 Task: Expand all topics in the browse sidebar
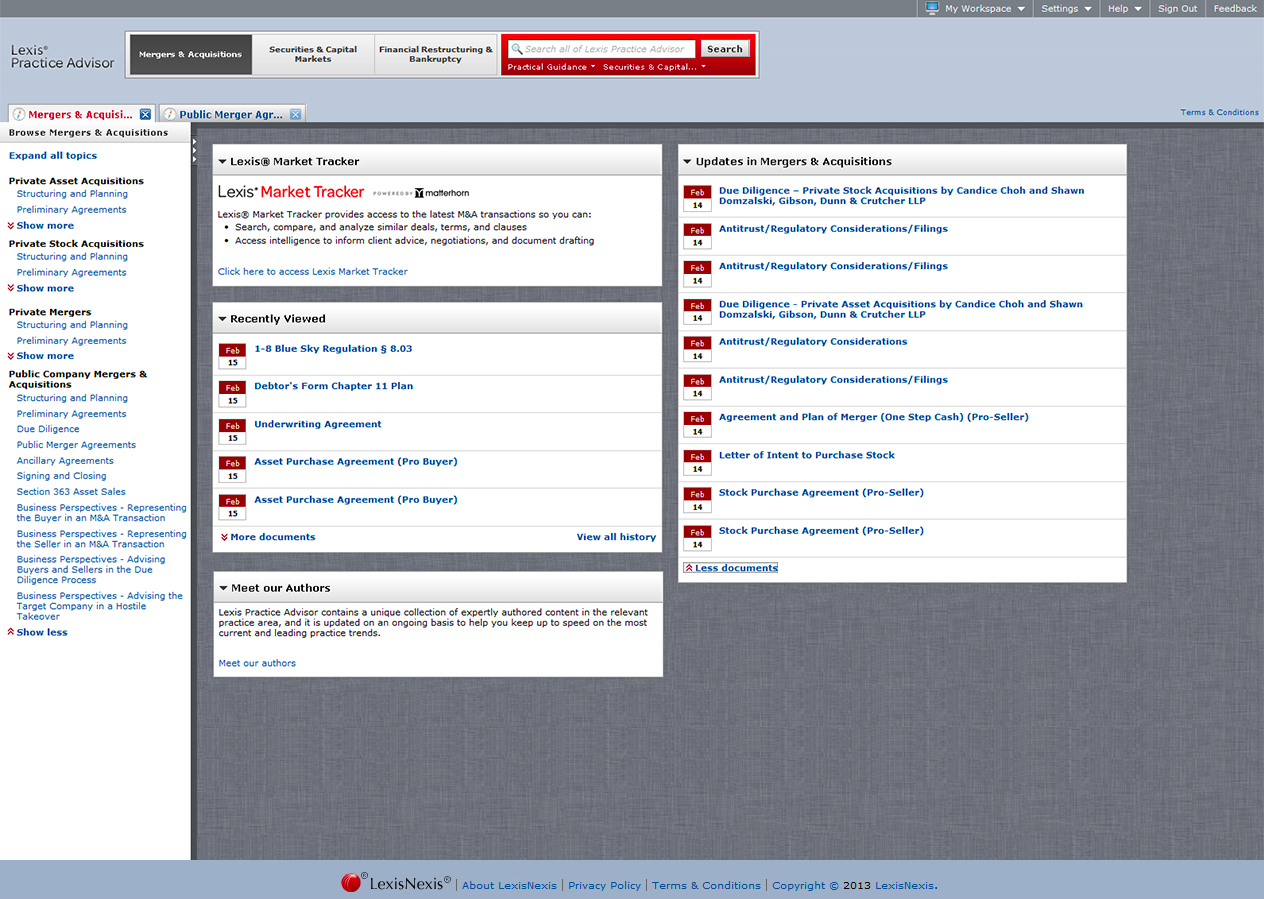53,156
